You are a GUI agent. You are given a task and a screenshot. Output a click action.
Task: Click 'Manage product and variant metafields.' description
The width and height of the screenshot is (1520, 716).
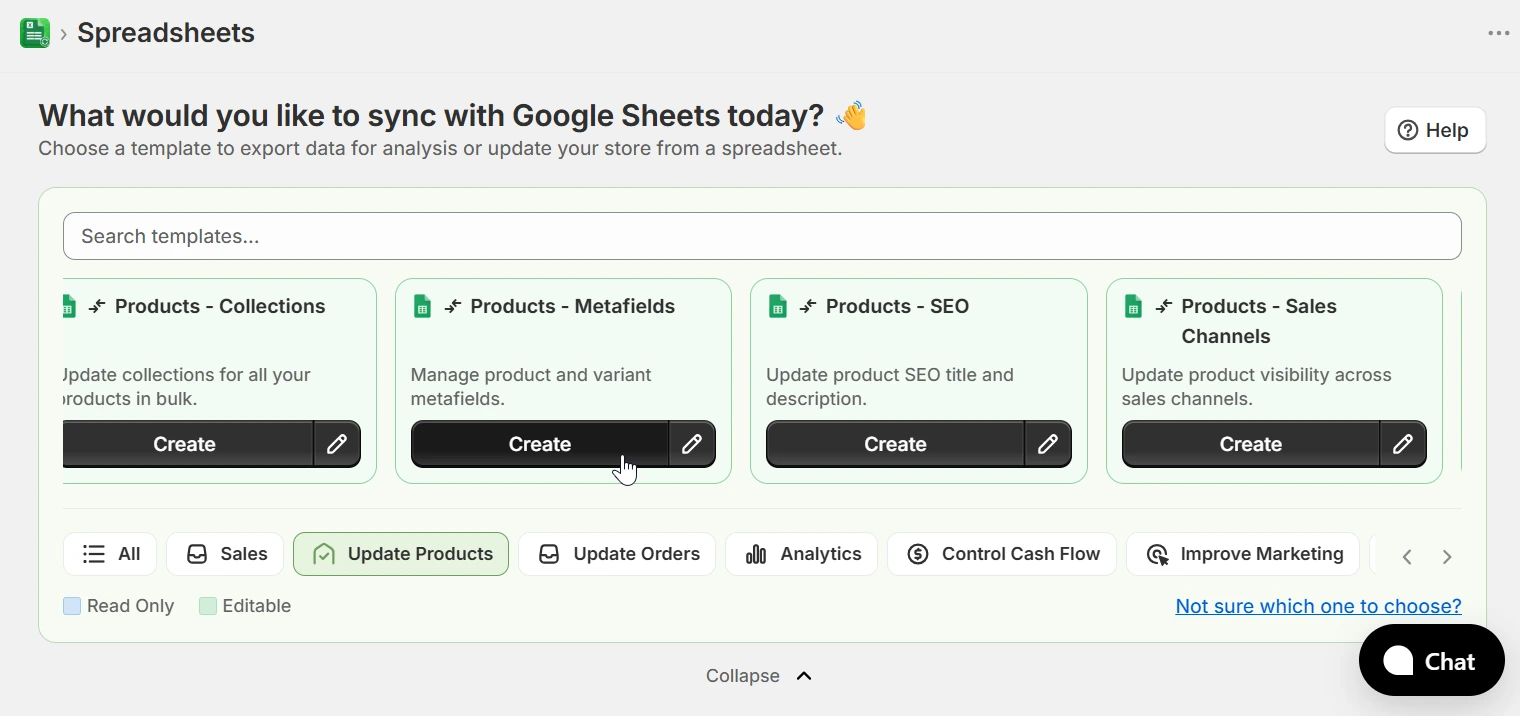(x=531, y=387)
